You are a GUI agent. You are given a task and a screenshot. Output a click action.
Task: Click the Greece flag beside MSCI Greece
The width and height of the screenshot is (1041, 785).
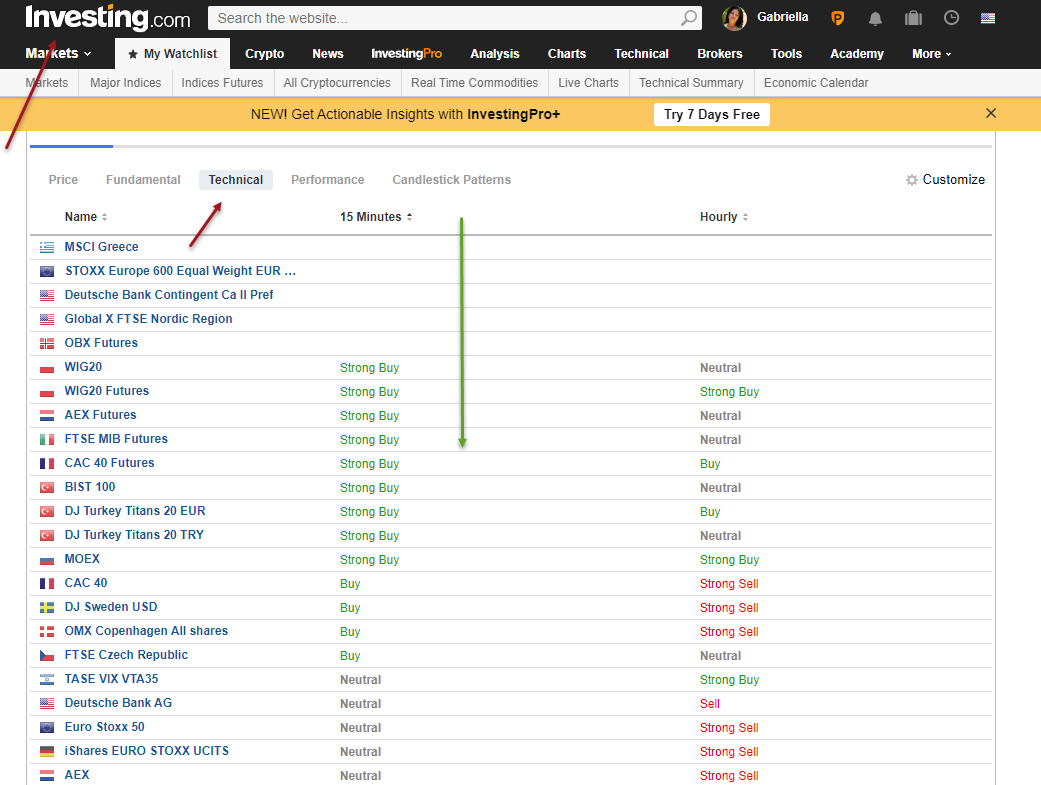46,247
